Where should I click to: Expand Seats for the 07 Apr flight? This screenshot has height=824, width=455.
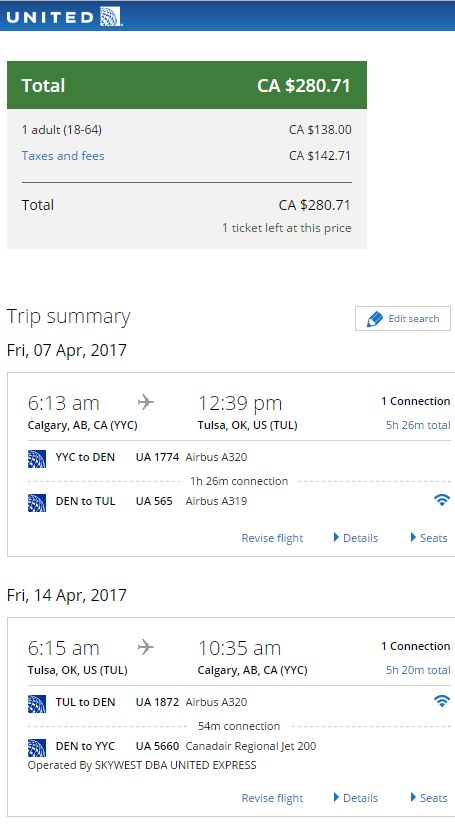pyautogui.click(x=429, y=538)
